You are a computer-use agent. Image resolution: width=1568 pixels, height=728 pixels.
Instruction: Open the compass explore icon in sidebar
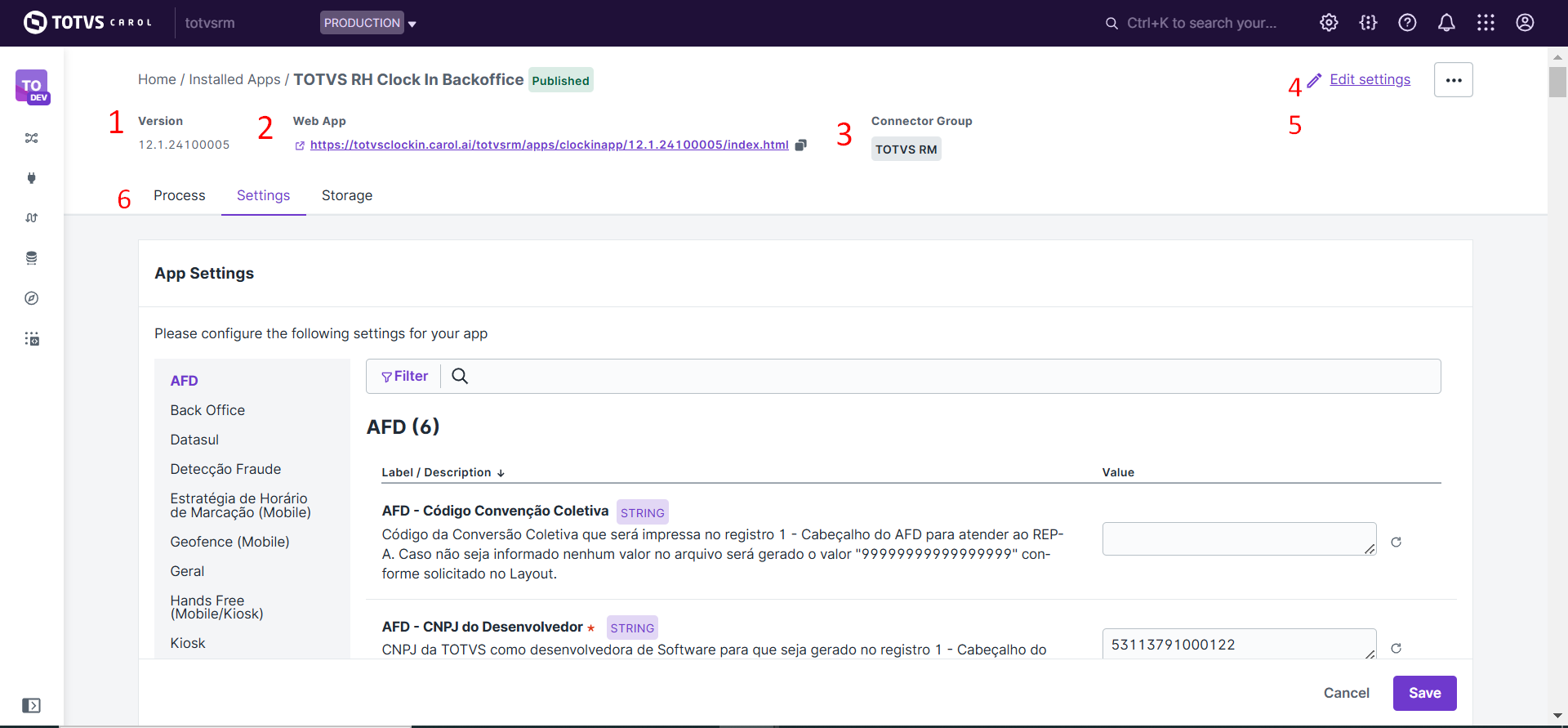pos(32,298)
